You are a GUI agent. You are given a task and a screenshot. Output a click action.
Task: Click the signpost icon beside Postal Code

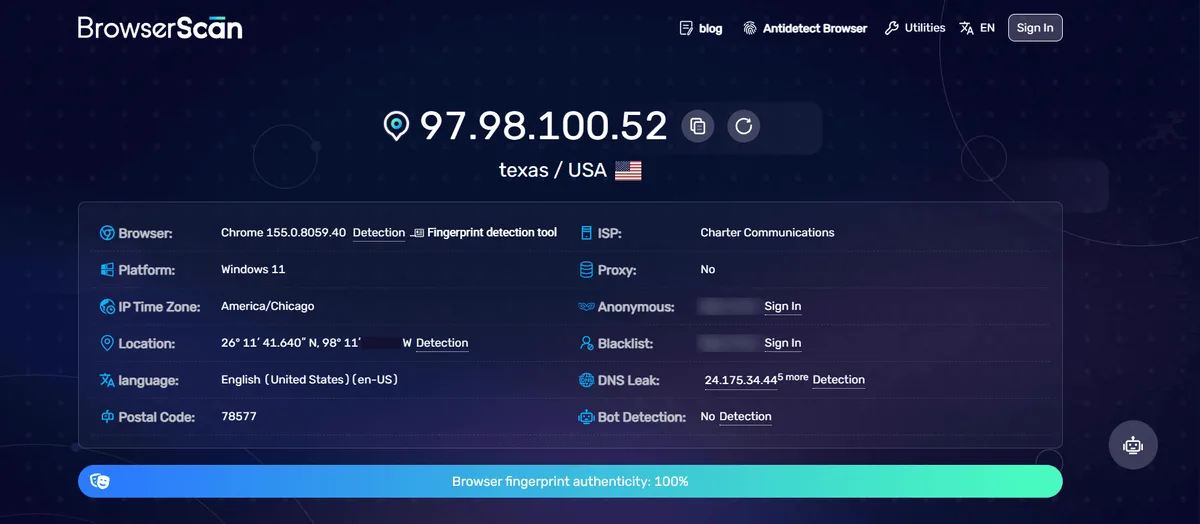pyautogui.click(x=107, y=417)
